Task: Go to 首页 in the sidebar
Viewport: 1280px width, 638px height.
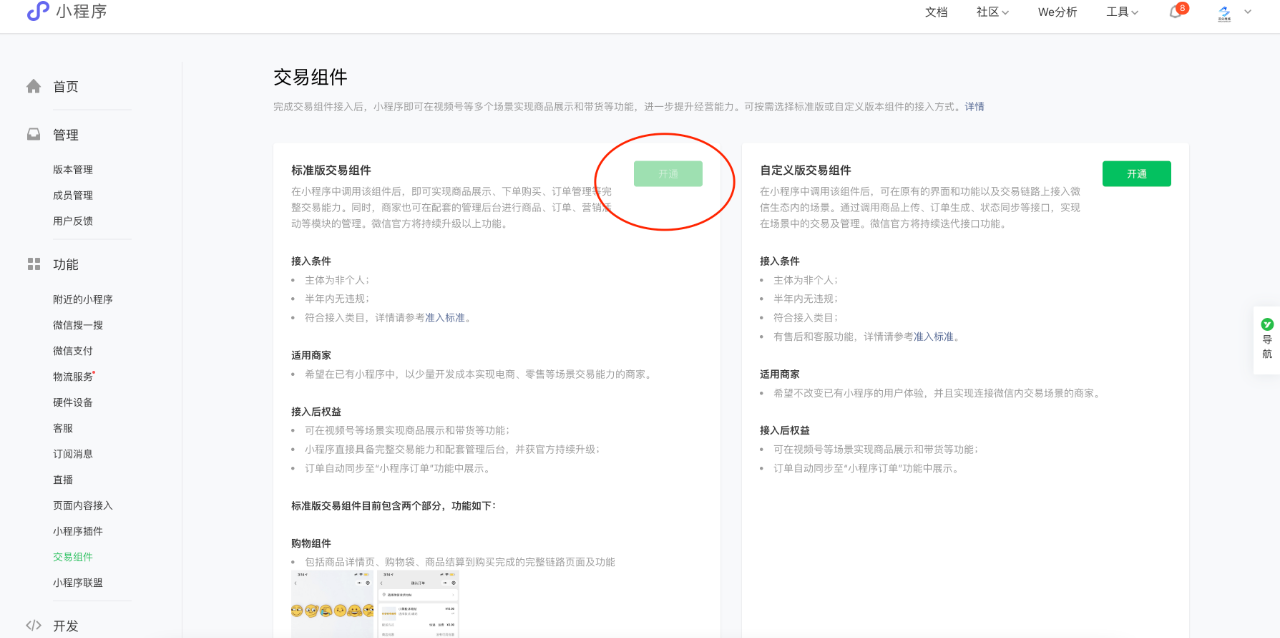Action: coord(66,86)
